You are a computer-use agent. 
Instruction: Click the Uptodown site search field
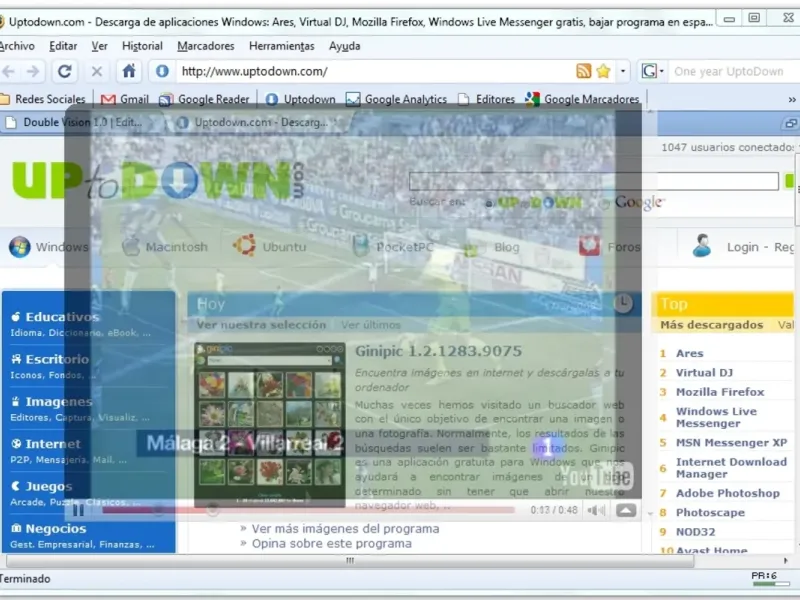[593, 181]
